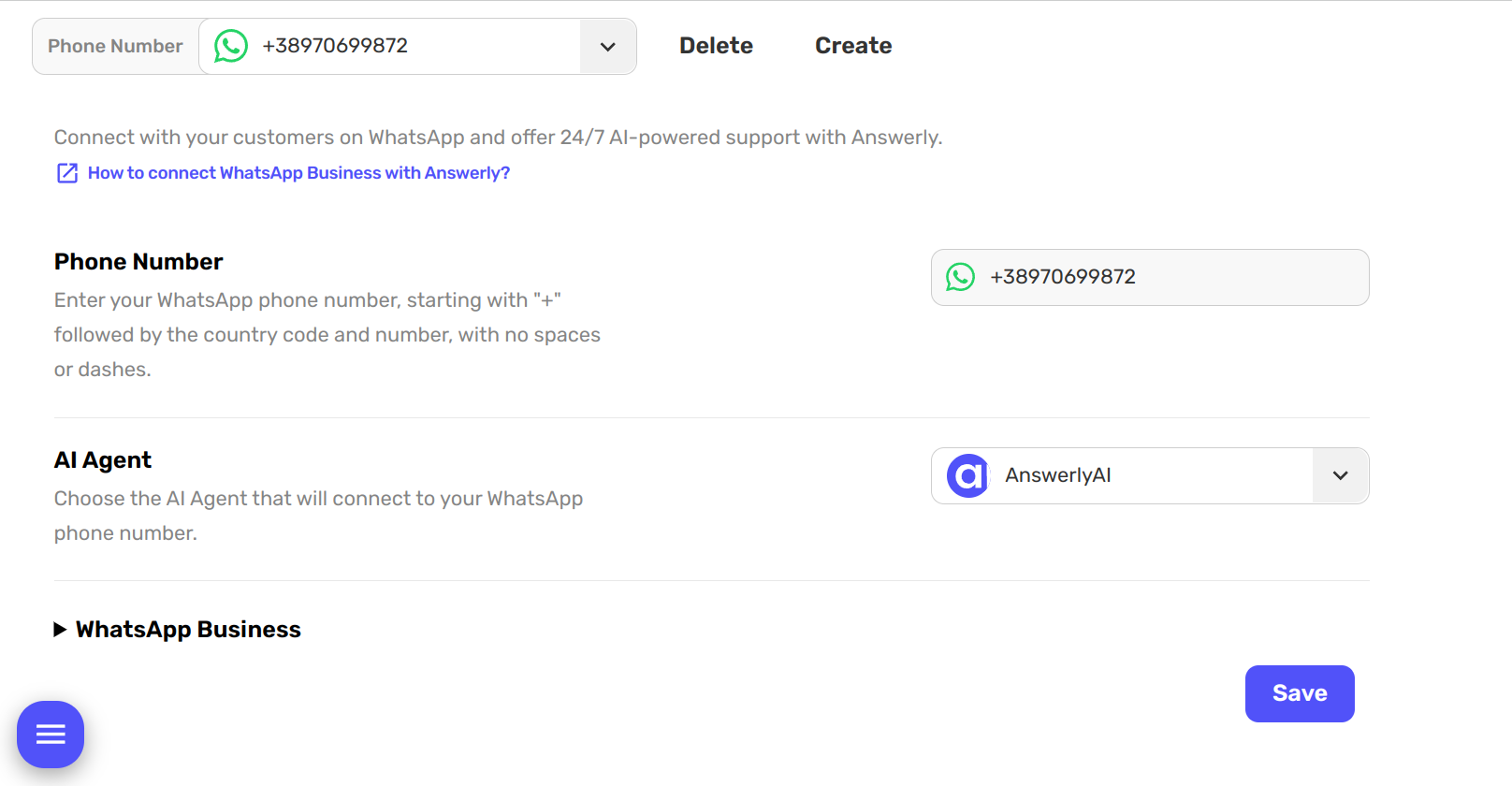Select the AnswerlyAI agent combo box
The image size is (1512, 786).
(x=1150, y=475)
